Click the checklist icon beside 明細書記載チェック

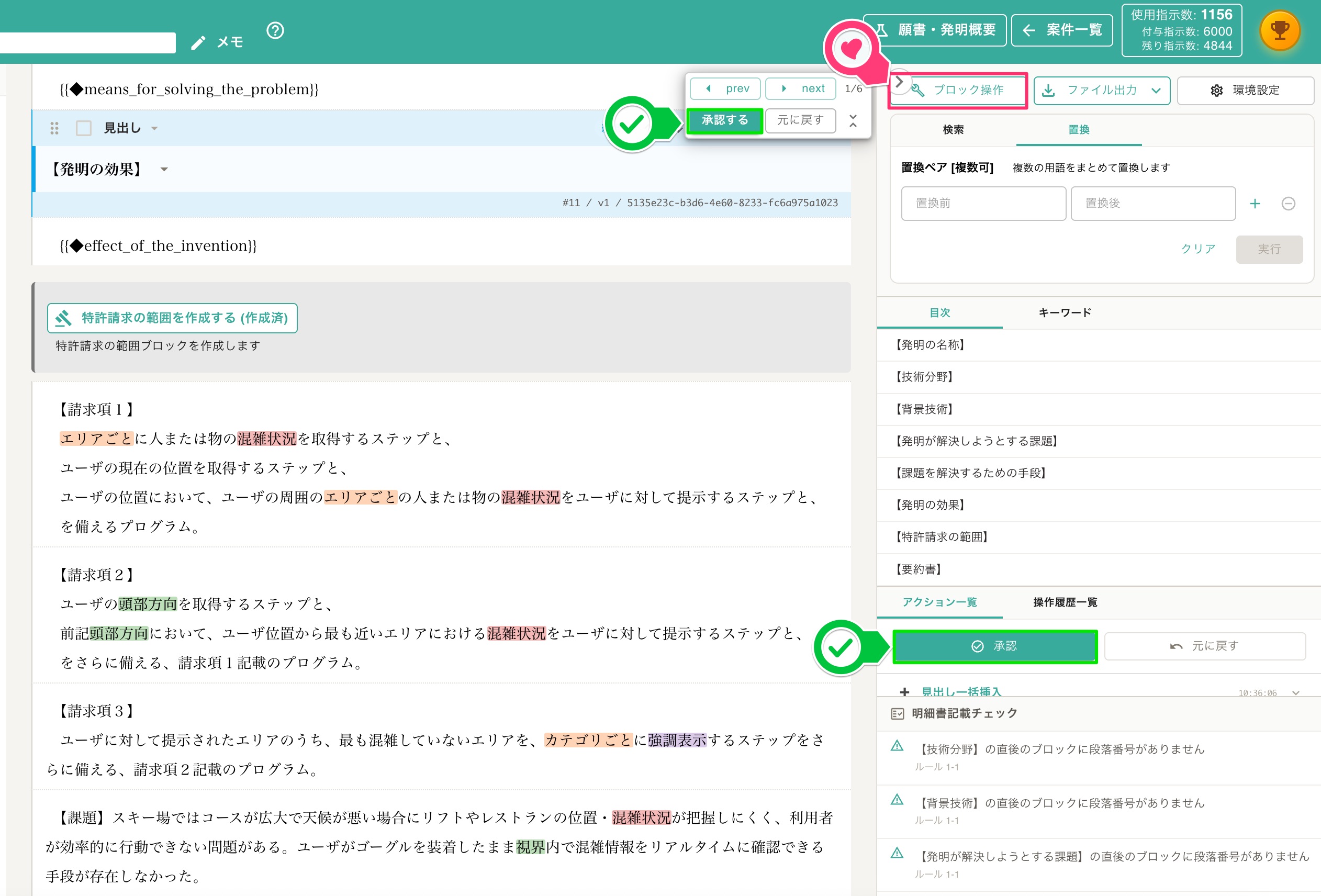pyautogui.click(x=898, y=713)
